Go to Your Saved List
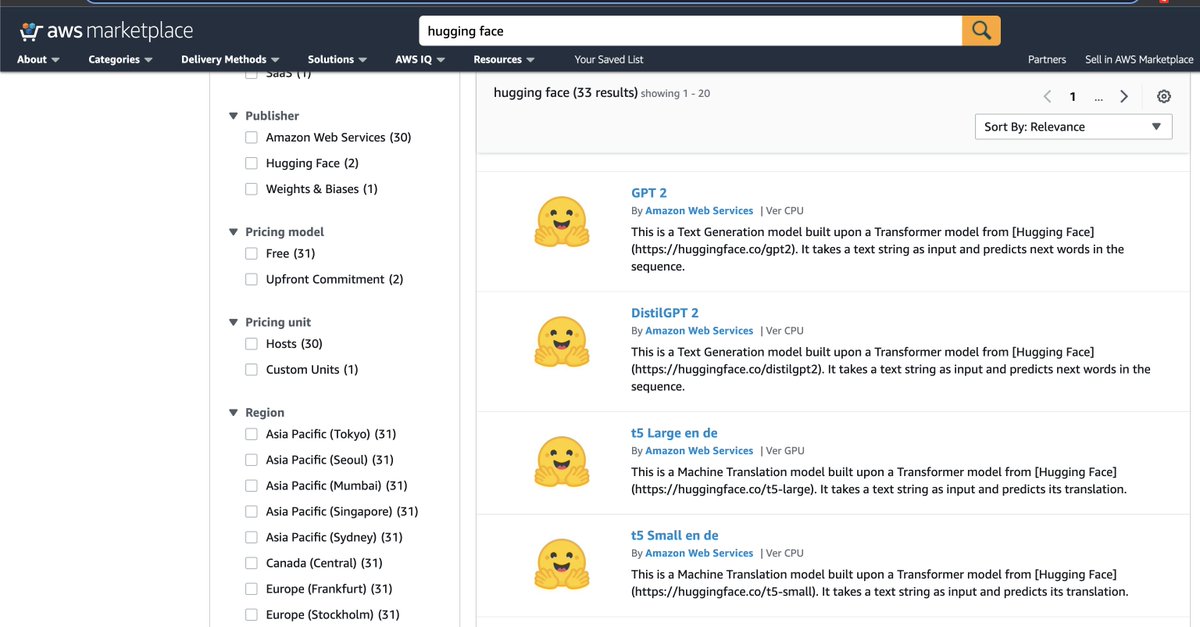 tap(609, 59)
